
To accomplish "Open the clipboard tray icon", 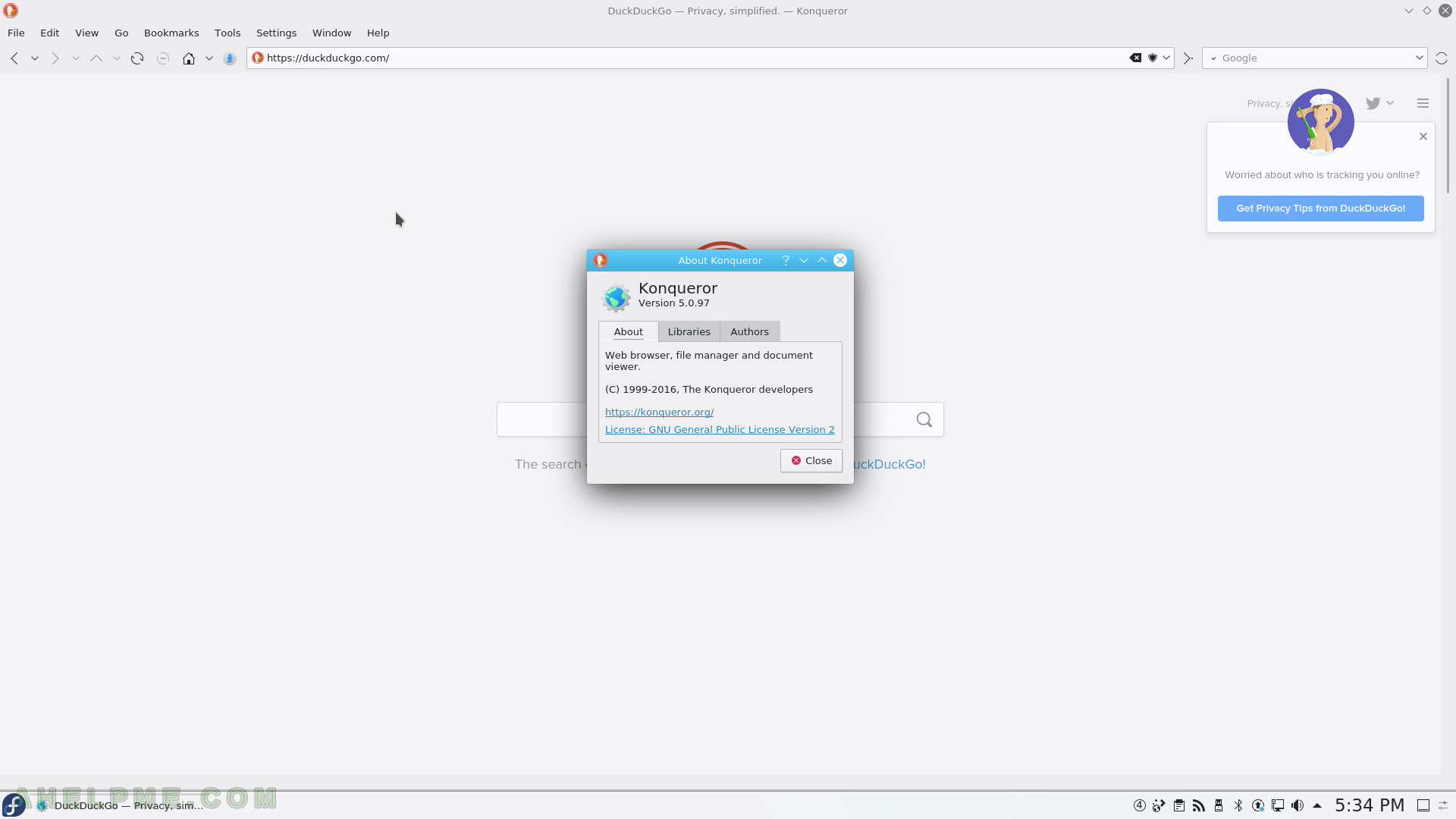I will 1179,805.
